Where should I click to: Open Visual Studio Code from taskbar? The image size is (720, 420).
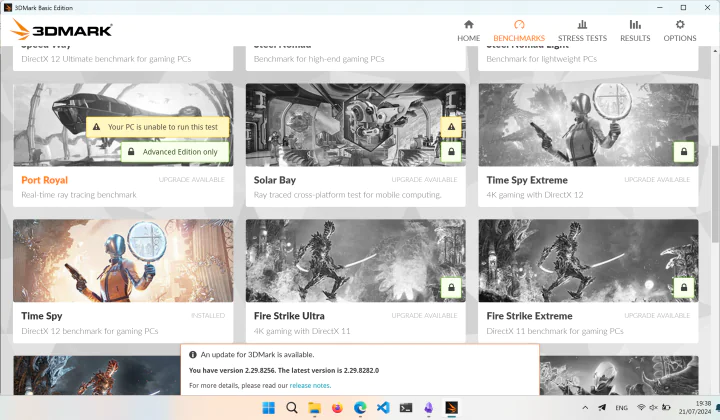pyautogui.click(x=383, y=408)
